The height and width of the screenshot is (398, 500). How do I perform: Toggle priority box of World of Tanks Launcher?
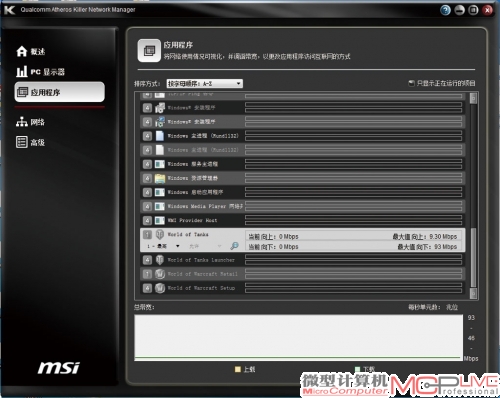coord(147,260)
